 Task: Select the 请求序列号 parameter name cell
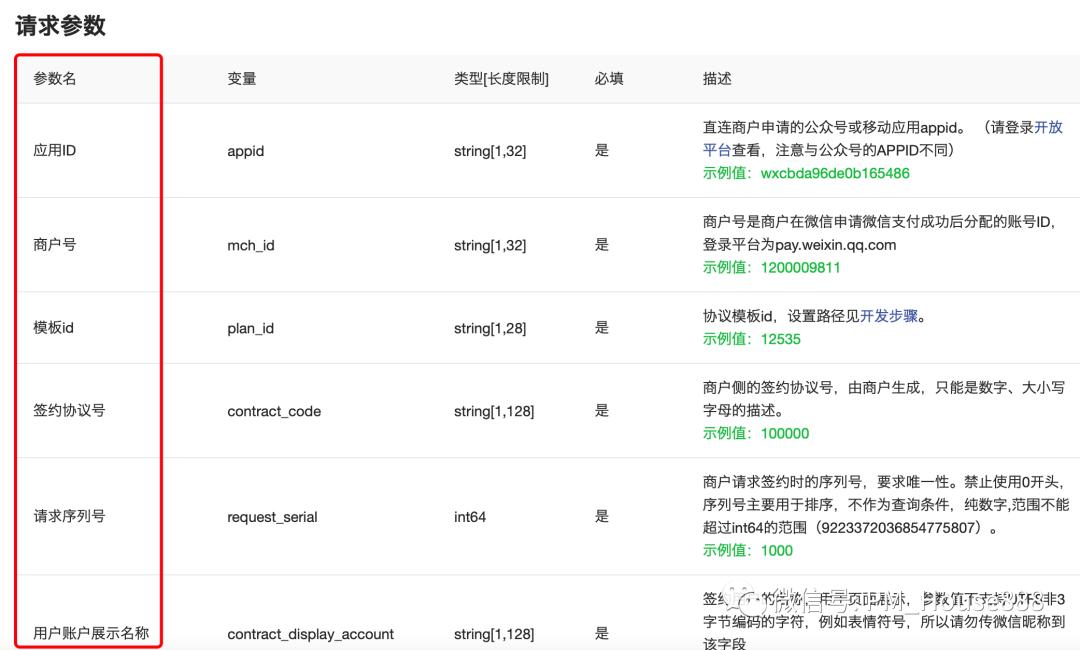click(x=69, y=516)
